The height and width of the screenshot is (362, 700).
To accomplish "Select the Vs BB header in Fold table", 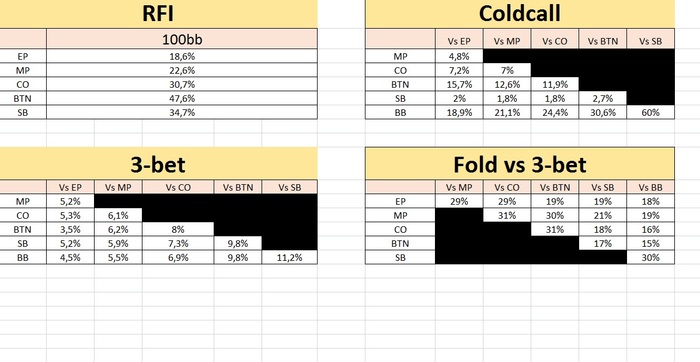I will [650, 187].
